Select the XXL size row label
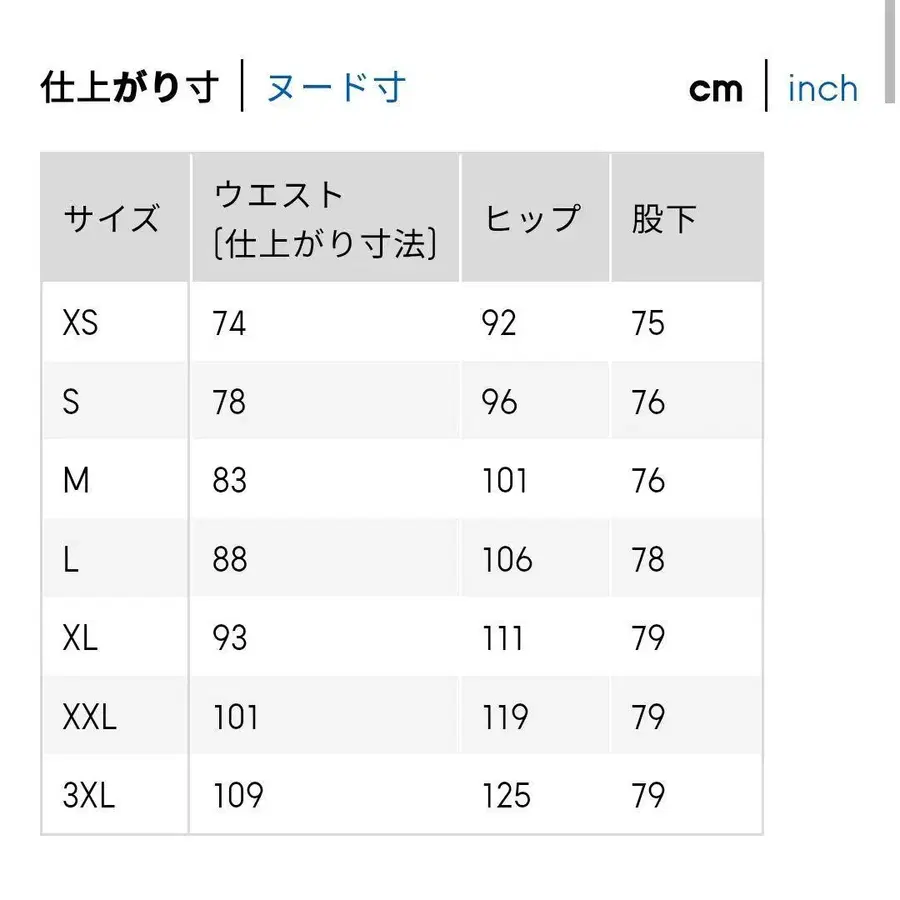The width and height of the screenshot is (900, 900). coord(88,716)
